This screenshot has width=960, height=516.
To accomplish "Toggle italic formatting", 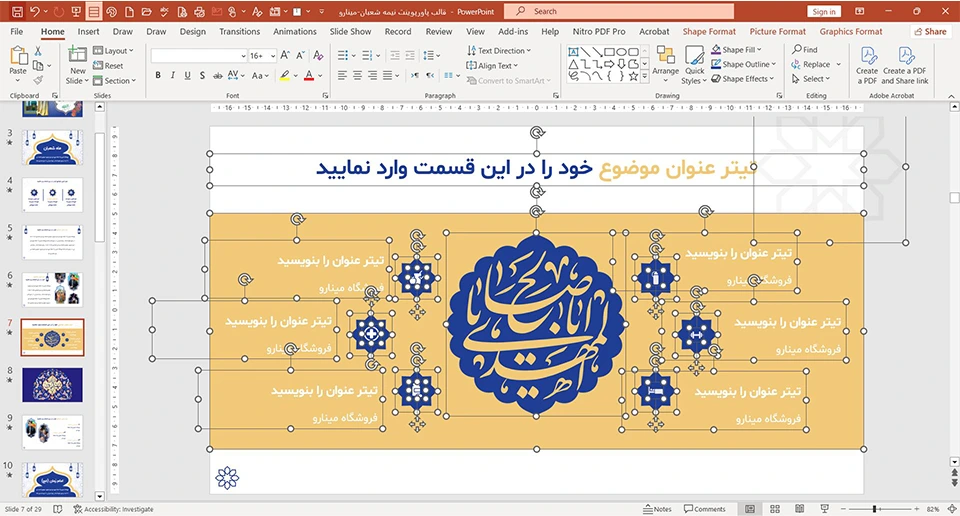I will point(173,75).
